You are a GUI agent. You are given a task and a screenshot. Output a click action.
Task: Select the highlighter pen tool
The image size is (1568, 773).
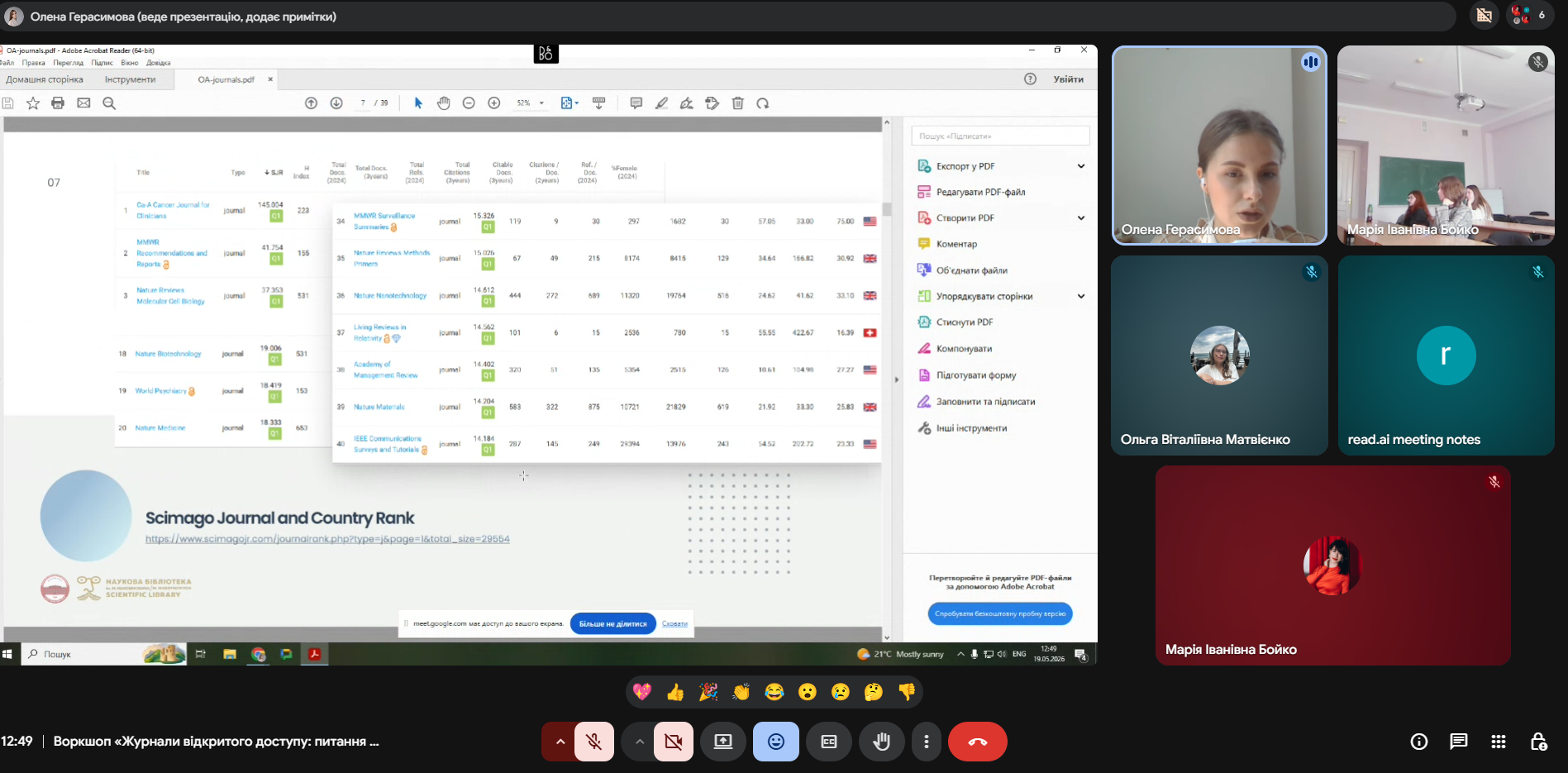[x=661, y=103]
